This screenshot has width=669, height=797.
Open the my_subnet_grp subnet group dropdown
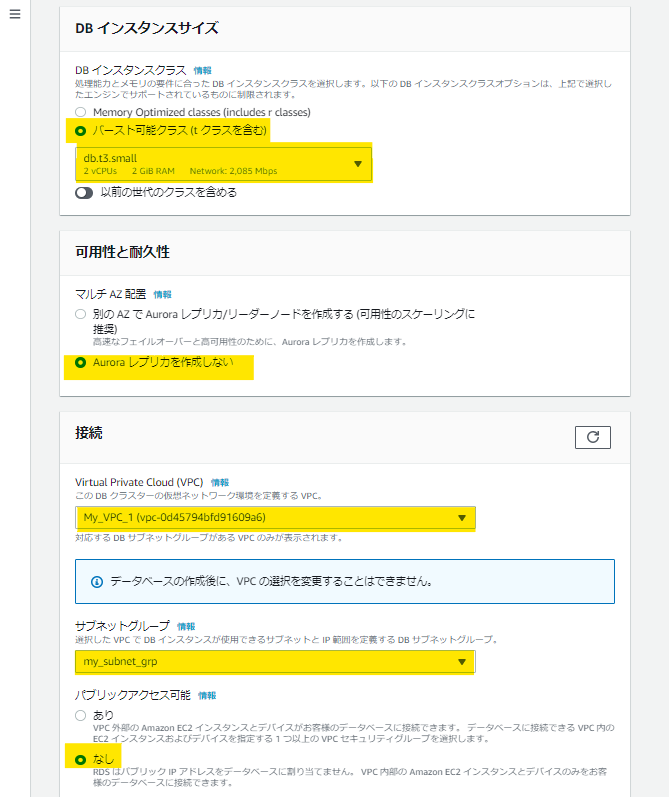(x=275, y=661)
